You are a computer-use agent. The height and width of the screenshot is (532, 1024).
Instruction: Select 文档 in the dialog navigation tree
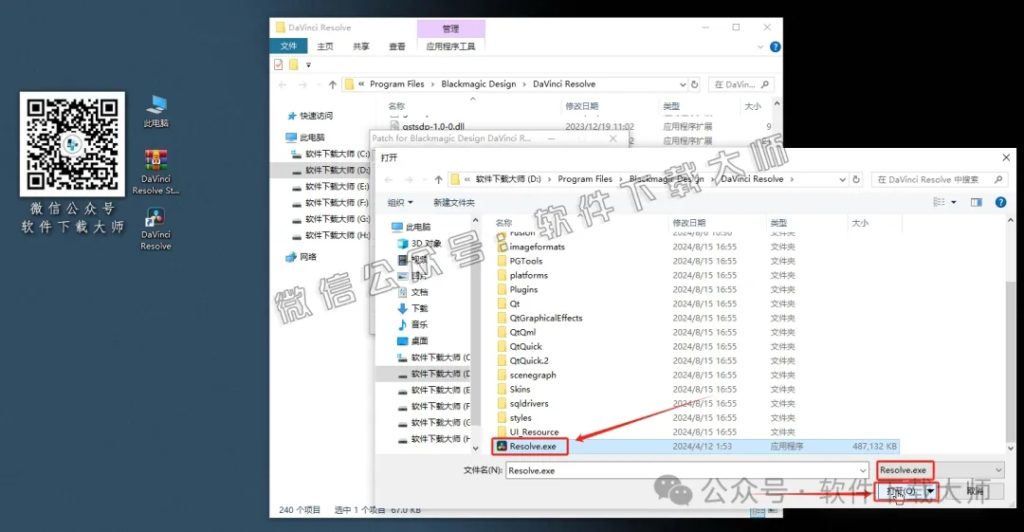(413, 292)
